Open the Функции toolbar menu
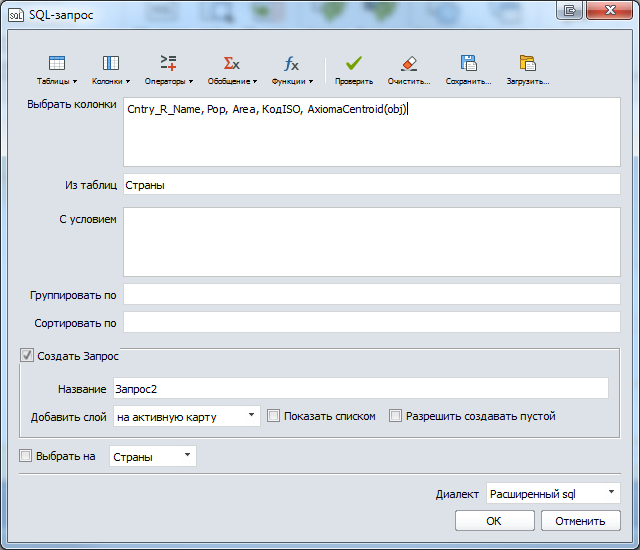 [x=292, y=69]
